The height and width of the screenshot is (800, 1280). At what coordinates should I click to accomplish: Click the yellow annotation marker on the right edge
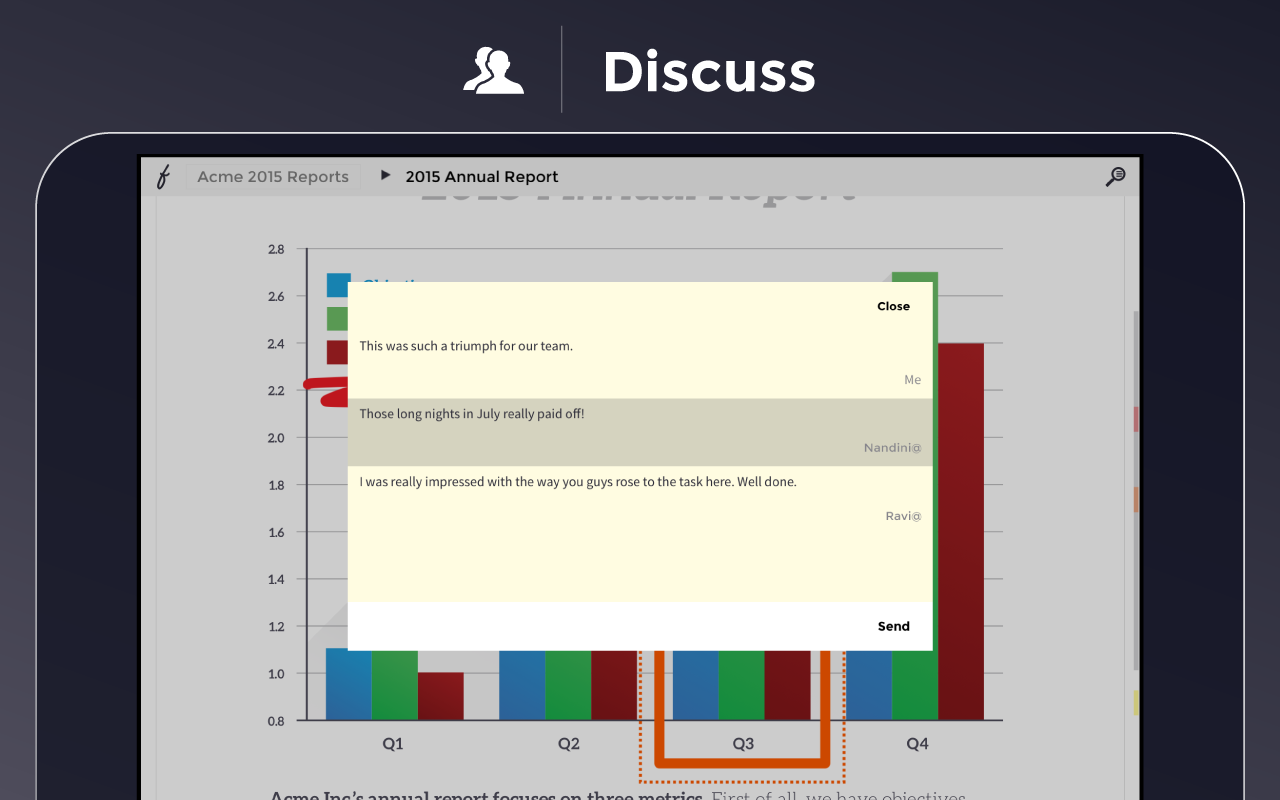[1136, 702]
